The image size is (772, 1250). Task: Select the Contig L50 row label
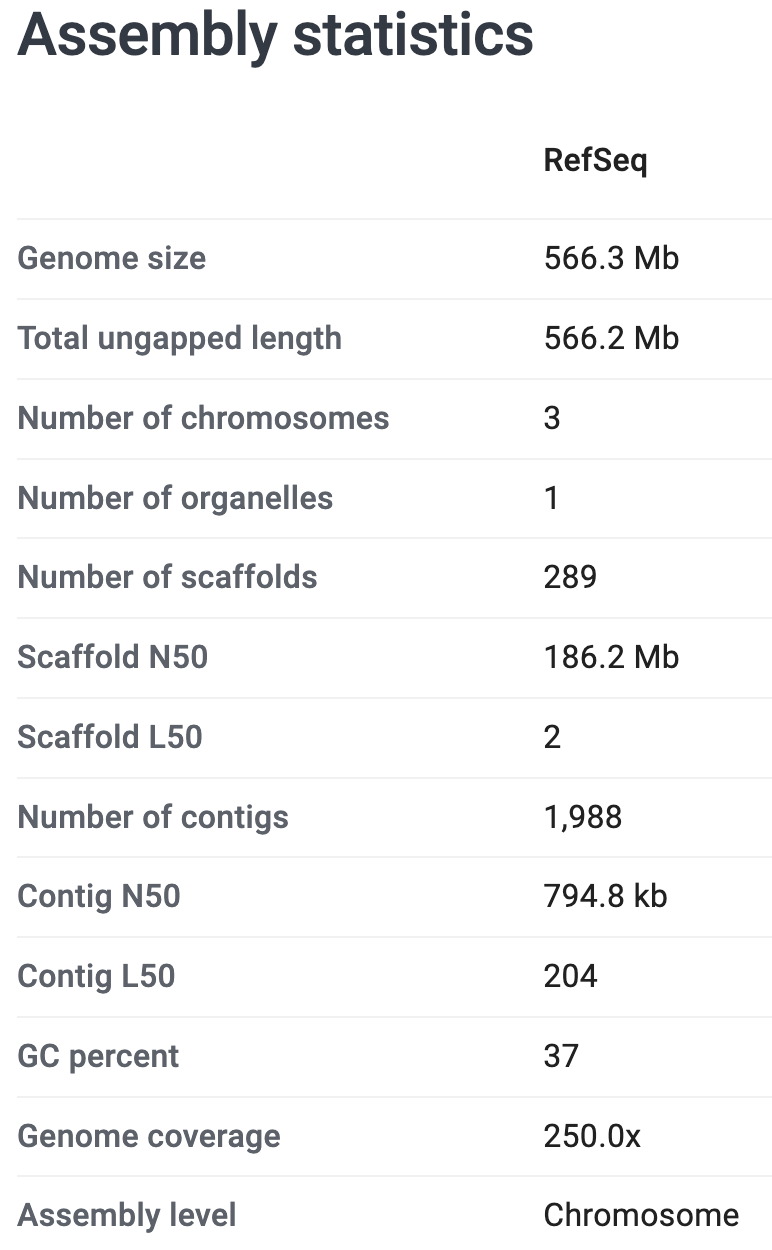coord(96,976)
